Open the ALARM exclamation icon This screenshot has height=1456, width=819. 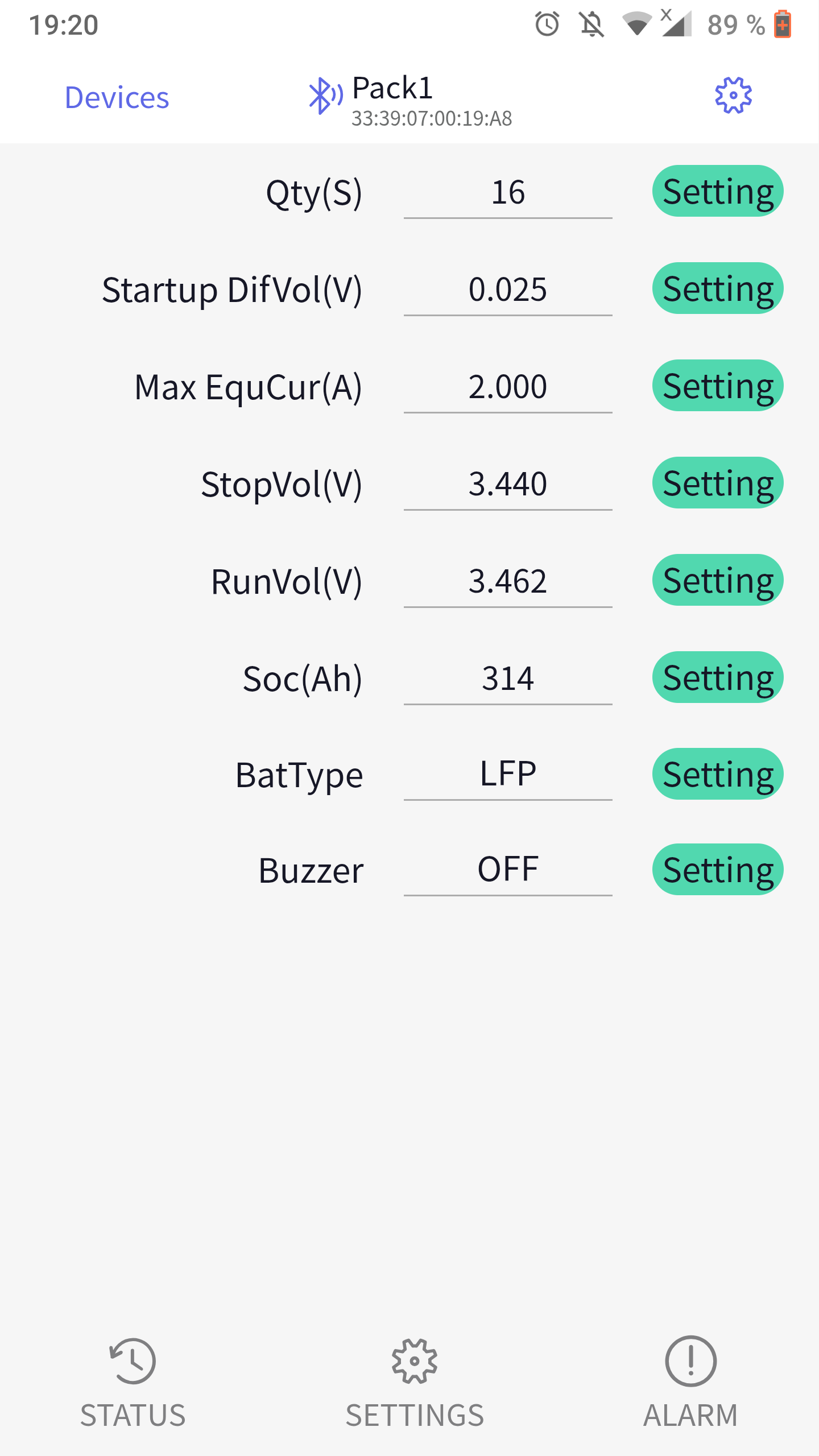coord(690,1361)
